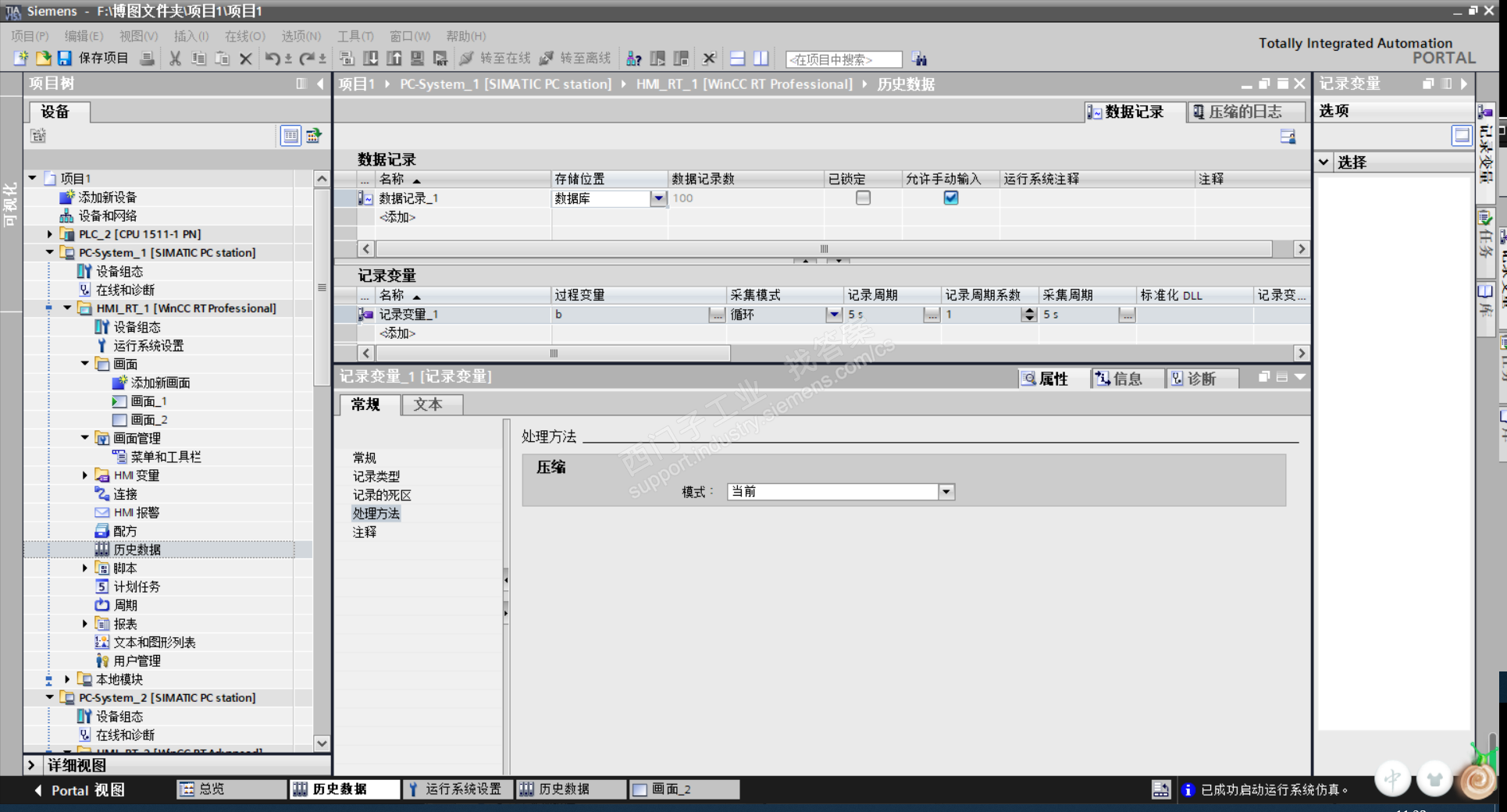
Task: Go offline using the 转至离线 button
Action: click(x=575, y=59)
